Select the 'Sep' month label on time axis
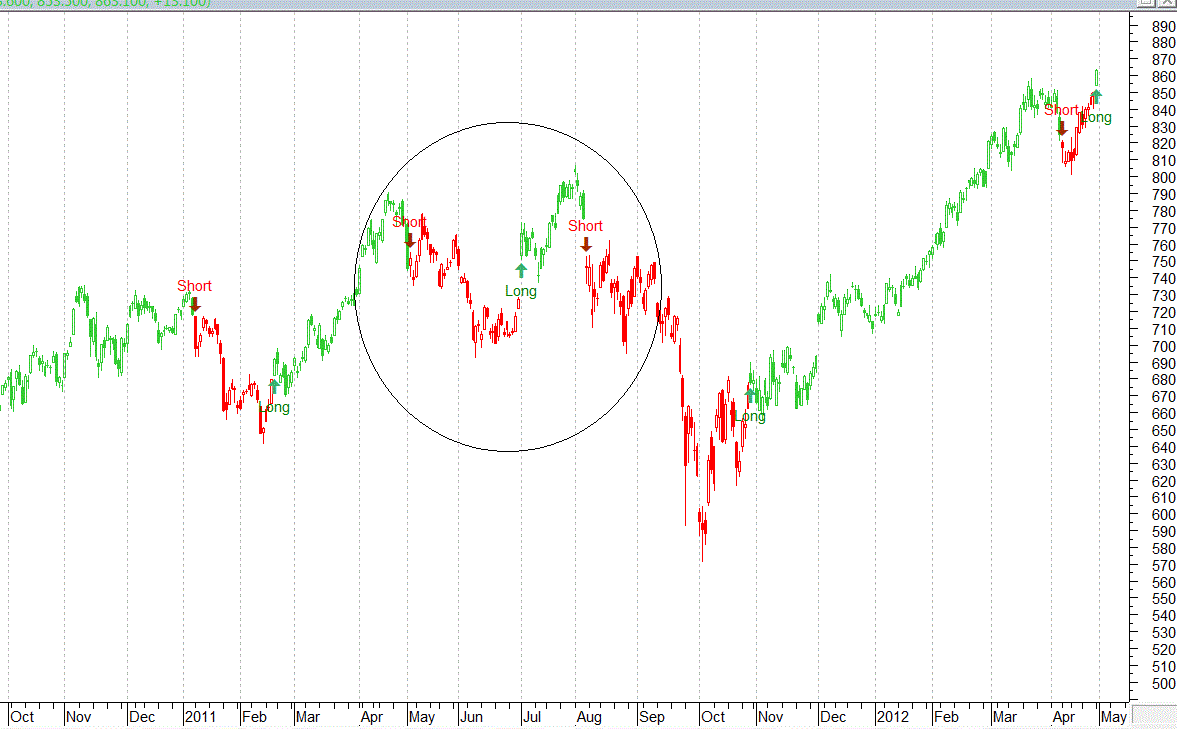 tap(652, 717)
